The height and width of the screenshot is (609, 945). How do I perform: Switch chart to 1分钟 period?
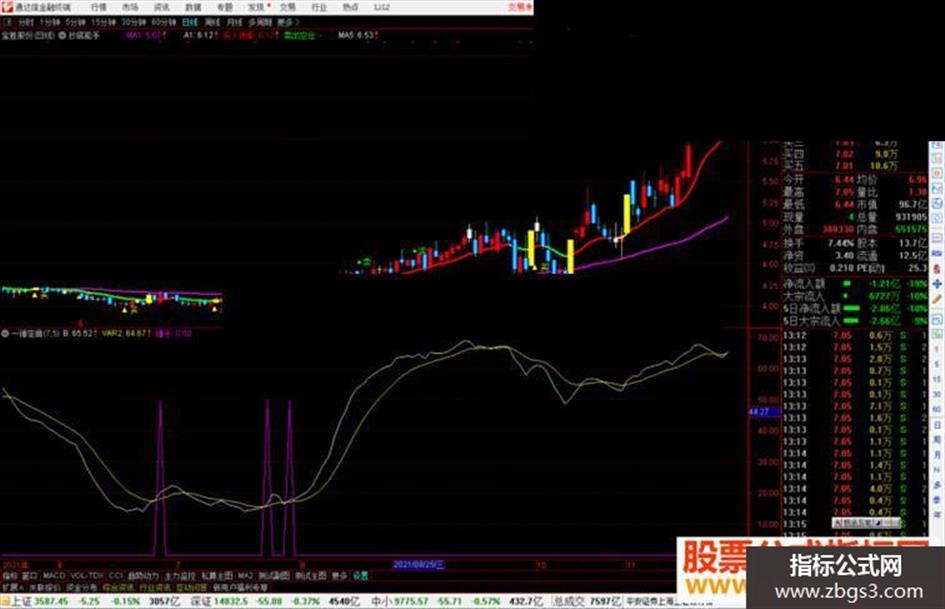click(50, 22)
